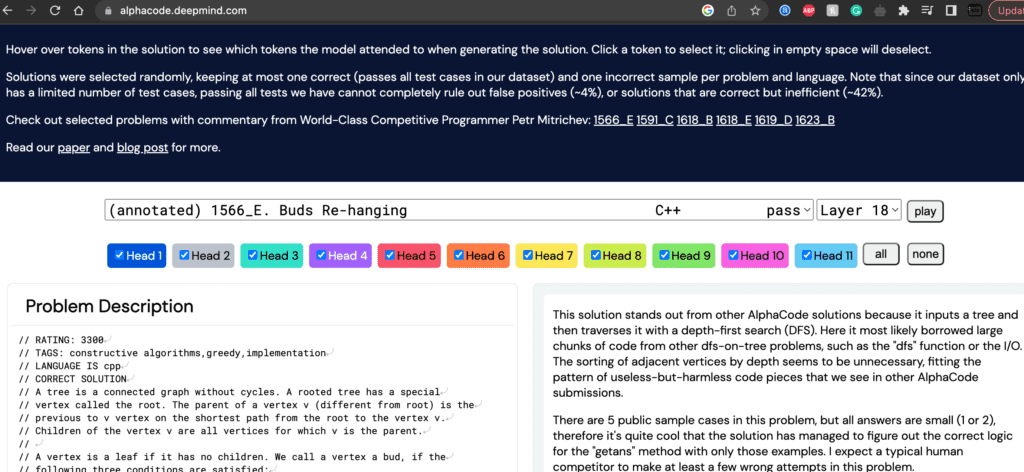
Task: Share this page via share icon
Action: click(x=731, y=10)
